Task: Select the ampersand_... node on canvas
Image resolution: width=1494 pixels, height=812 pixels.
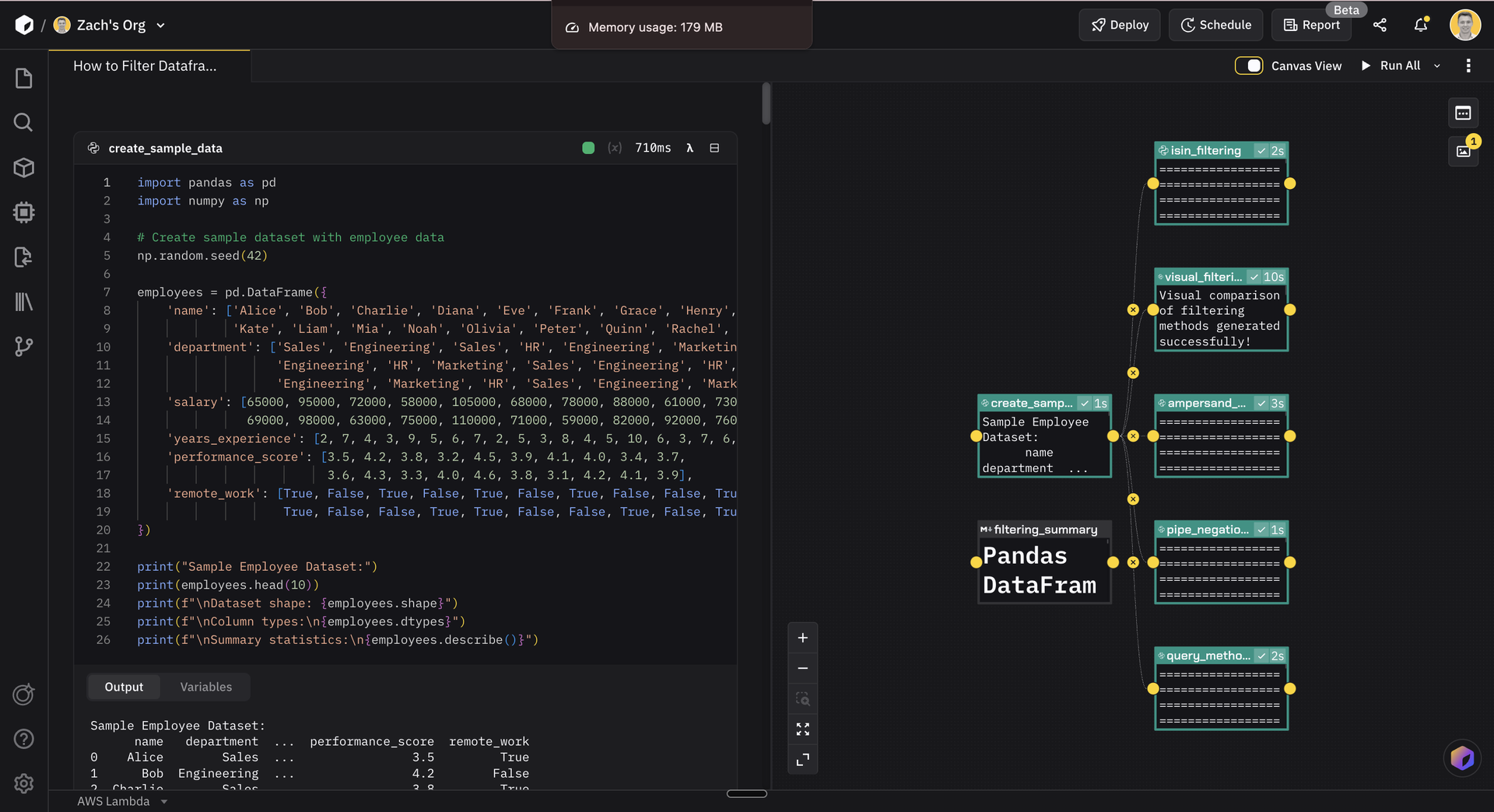Action: (x=1221, y=436)
